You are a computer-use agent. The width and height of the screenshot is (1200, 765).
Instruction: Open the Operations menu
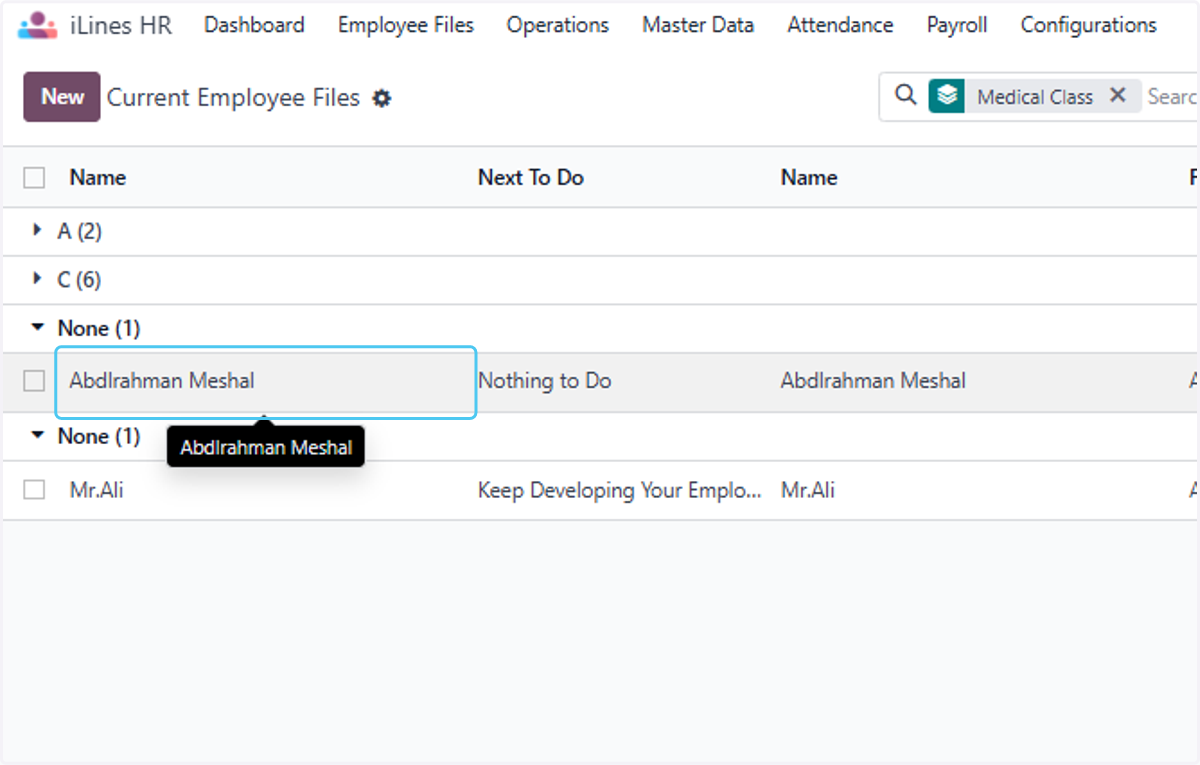[558, 25]
